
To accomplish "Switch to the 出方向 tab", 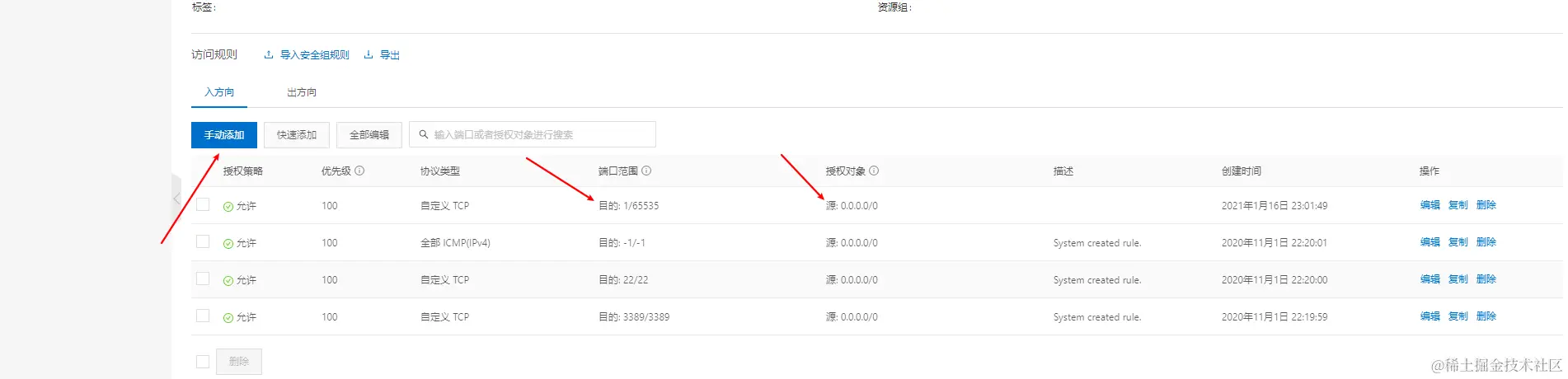I will (302, 92).
